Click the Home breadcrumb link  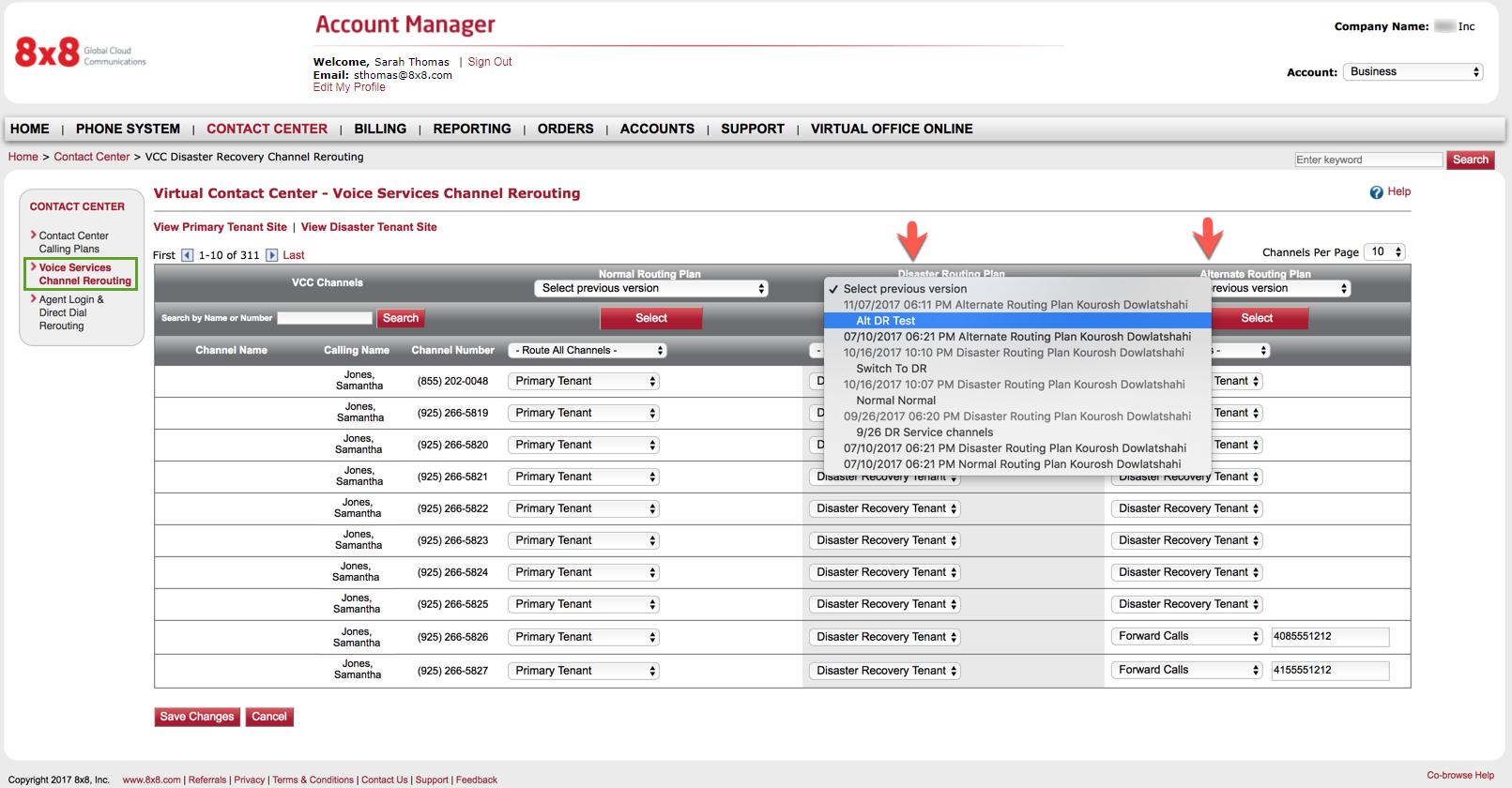[x=23, y=157]
